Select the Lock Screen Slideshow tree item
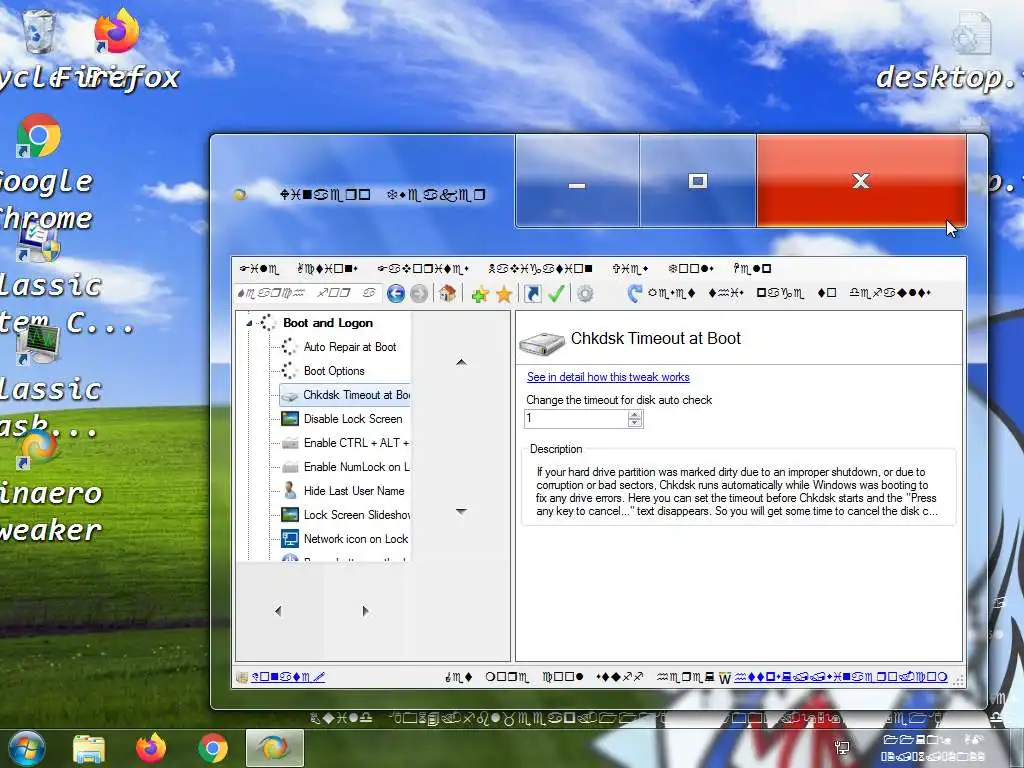Viewport: 1024px width, 768px height. [x=356, y=515]
